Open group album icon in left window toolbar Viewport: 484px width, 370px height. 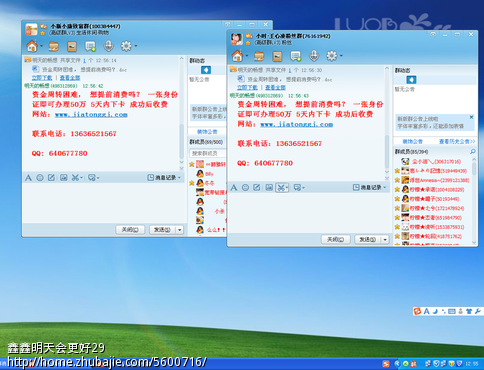tap(72, 46)
